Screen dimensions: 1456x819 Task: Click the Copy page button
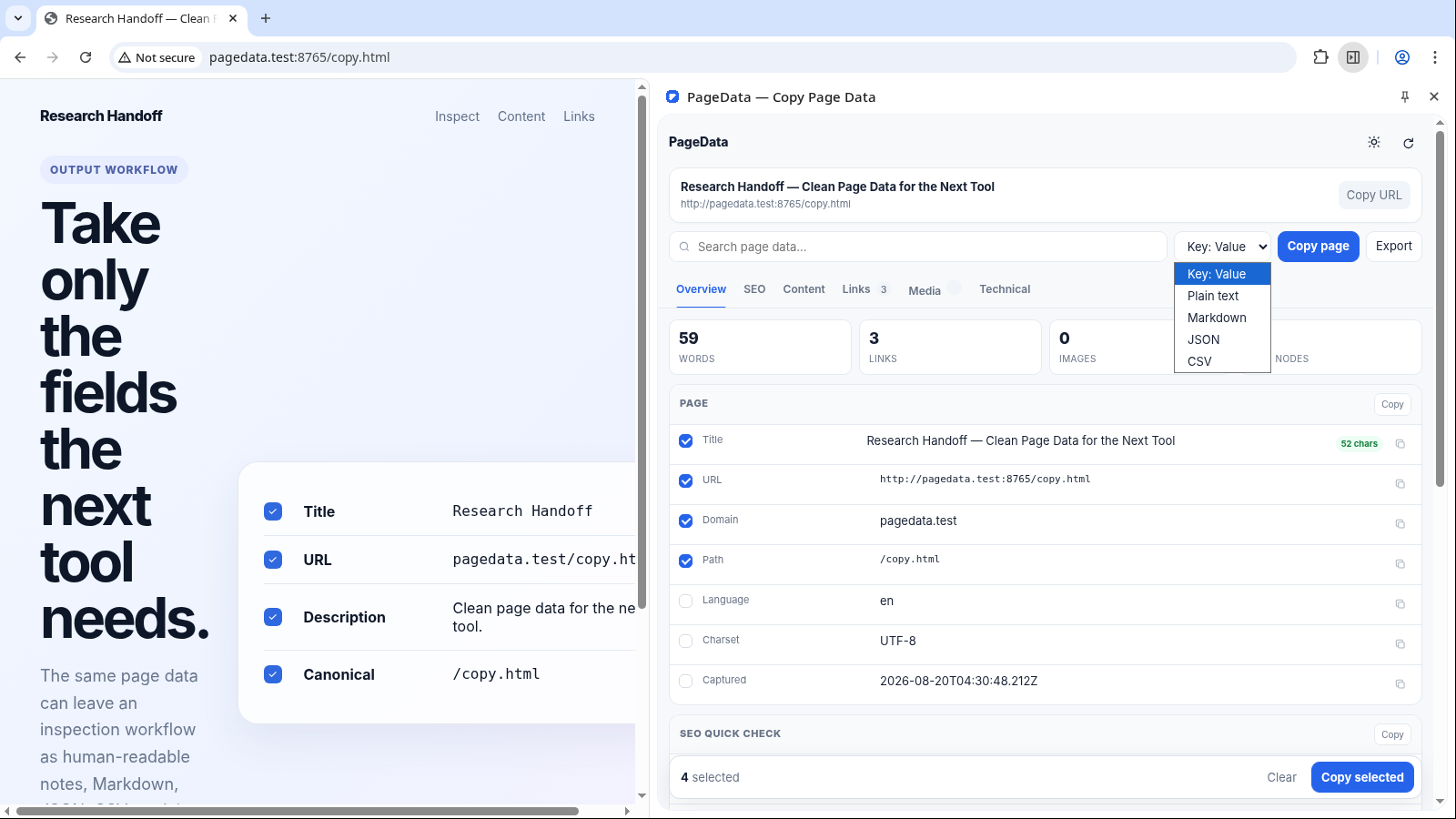(1319, 247)
